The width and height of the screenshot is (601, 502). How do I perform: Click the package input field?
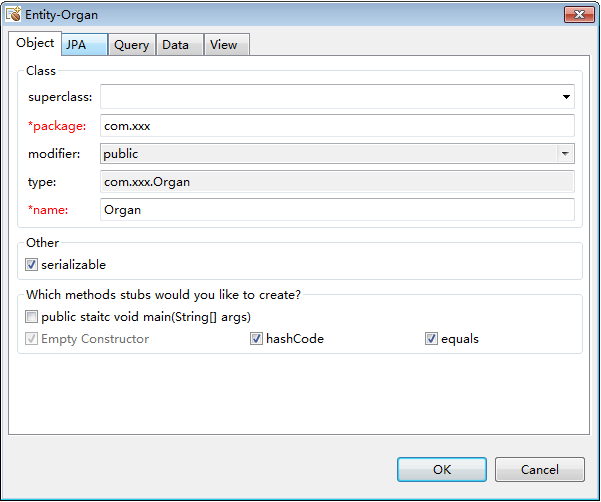[x=337, y=126]
